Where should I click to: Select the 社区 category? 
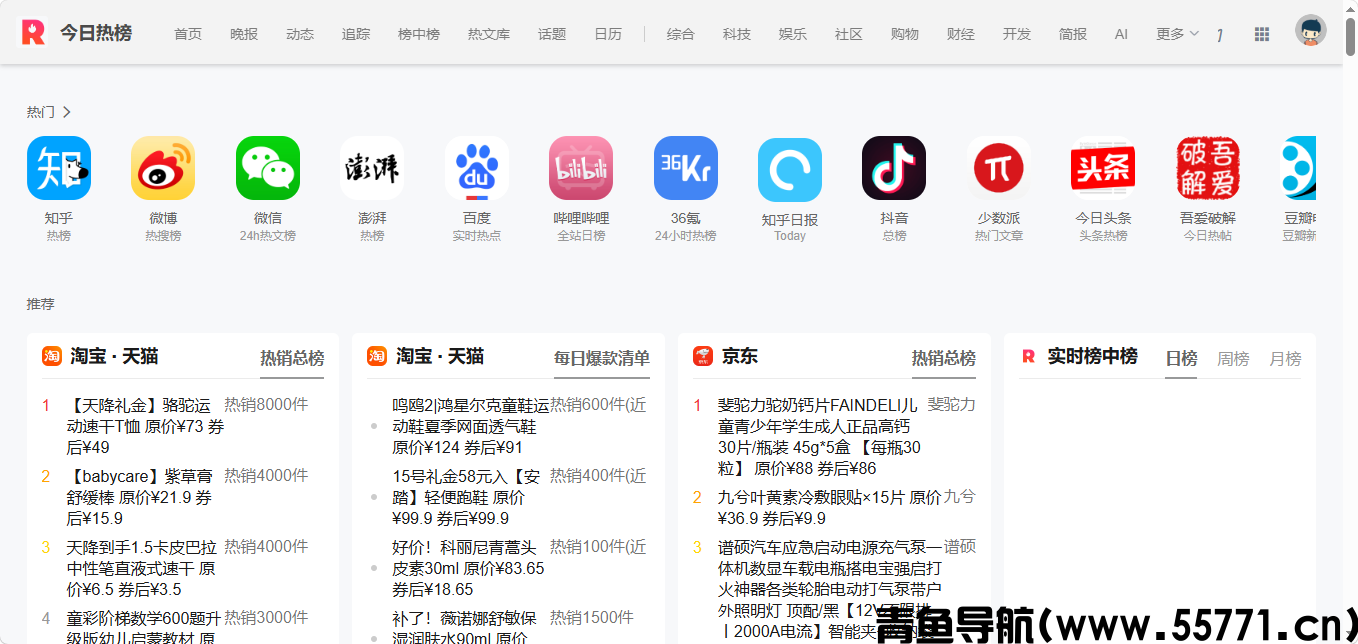click(x=849, y=34)
